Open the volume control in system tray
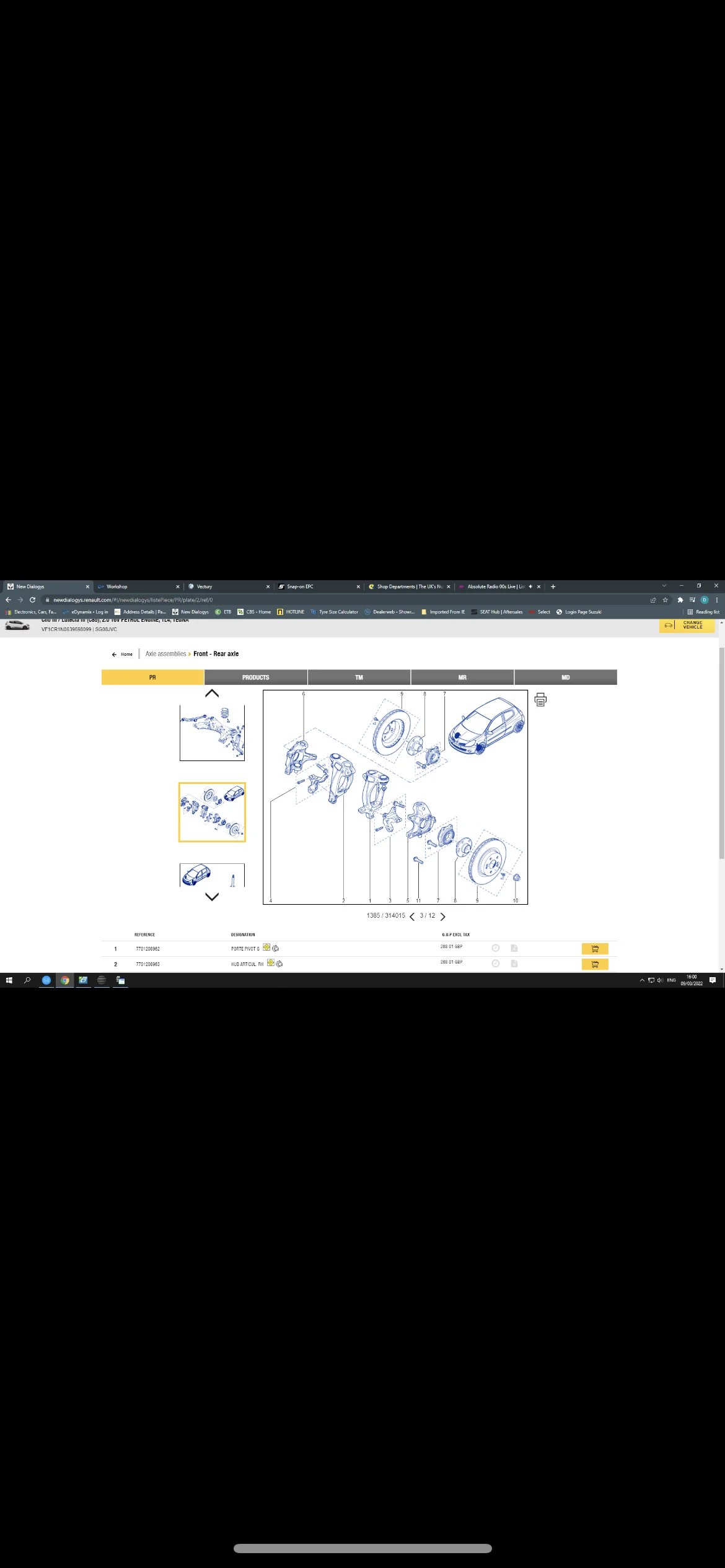Viewport: 725px width, 1568px height. (661, 980)
